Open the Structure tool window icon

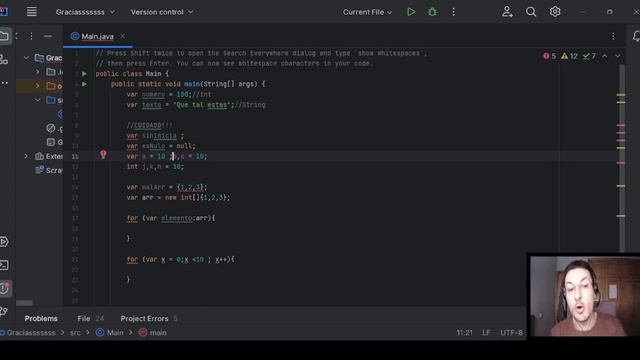pyautogui.click(x=4, y=60)
